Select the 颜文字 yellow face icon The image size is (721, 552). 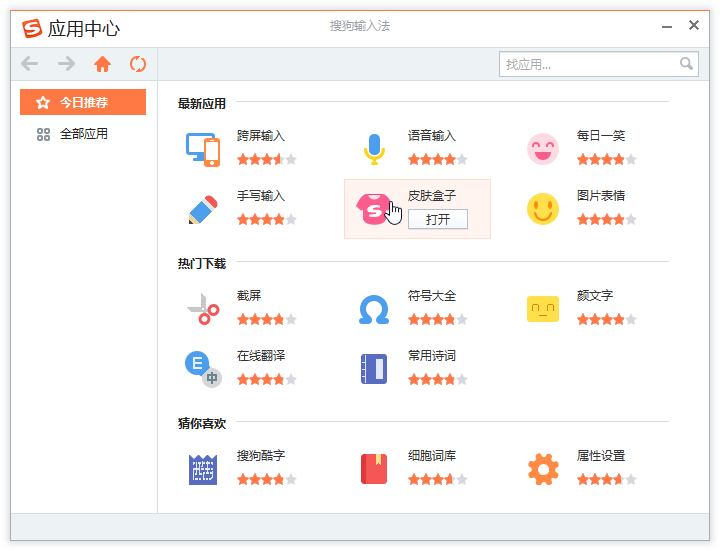click(543, 309)
